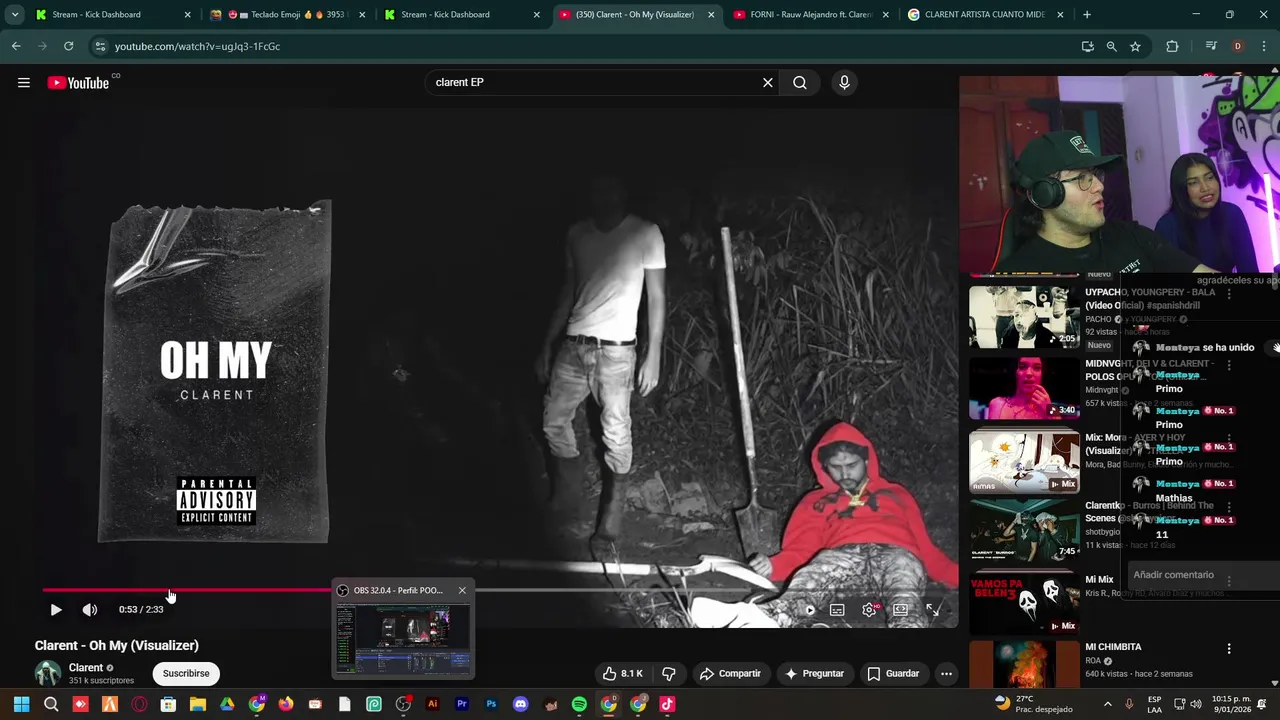Screen dimensions: 1280x720
Task: Open more actions three-dot menu below video
Action: click(x=946, y=673)
